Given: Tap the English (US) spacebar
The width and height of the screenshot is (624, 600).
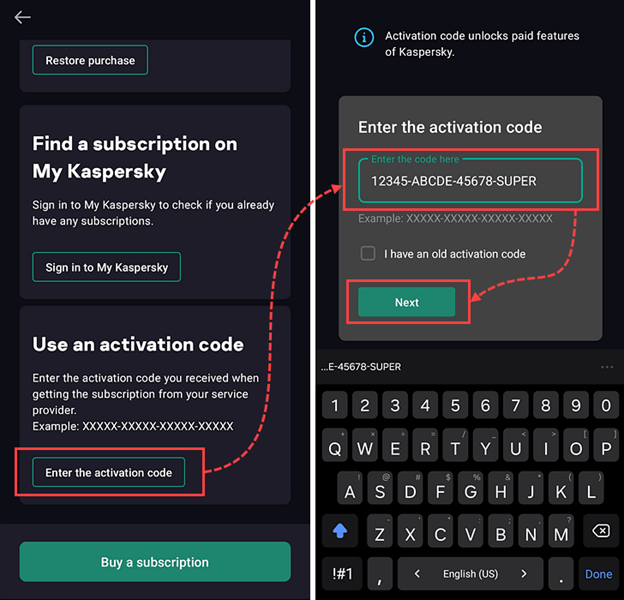Looking at the screenshot, I should (470, 573).
